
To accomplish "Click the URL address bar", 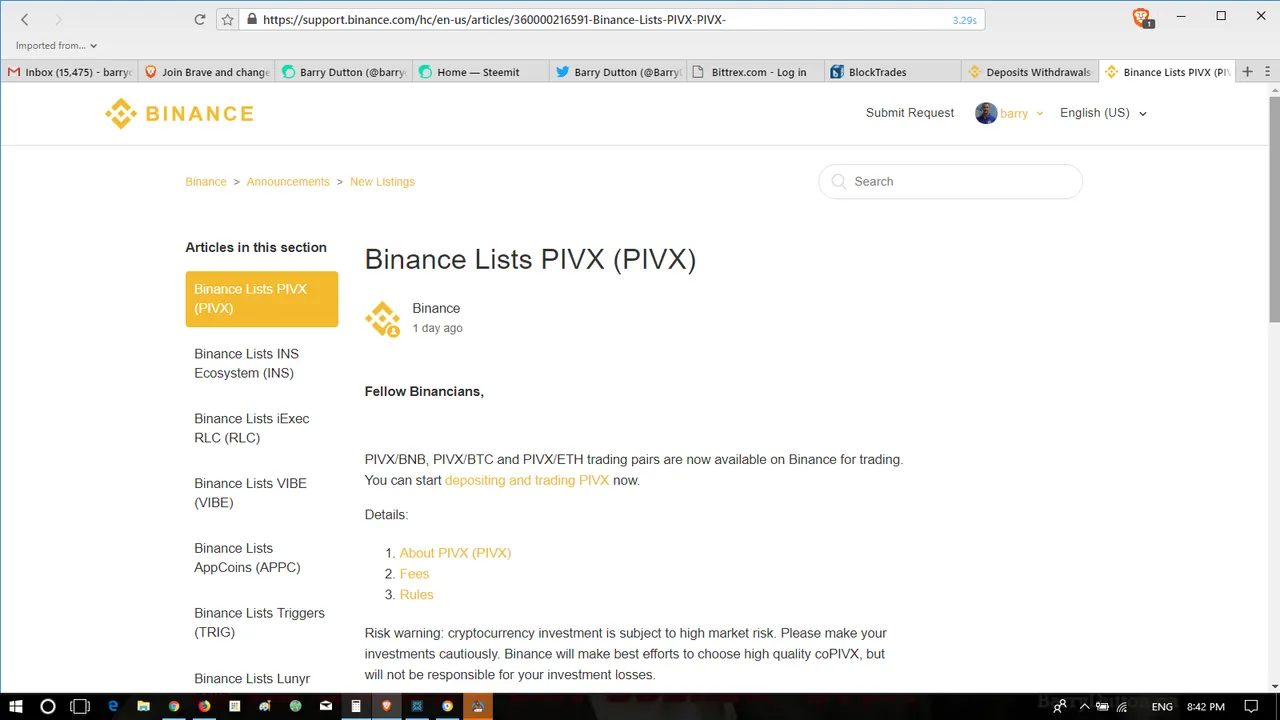I will [600, 19].
